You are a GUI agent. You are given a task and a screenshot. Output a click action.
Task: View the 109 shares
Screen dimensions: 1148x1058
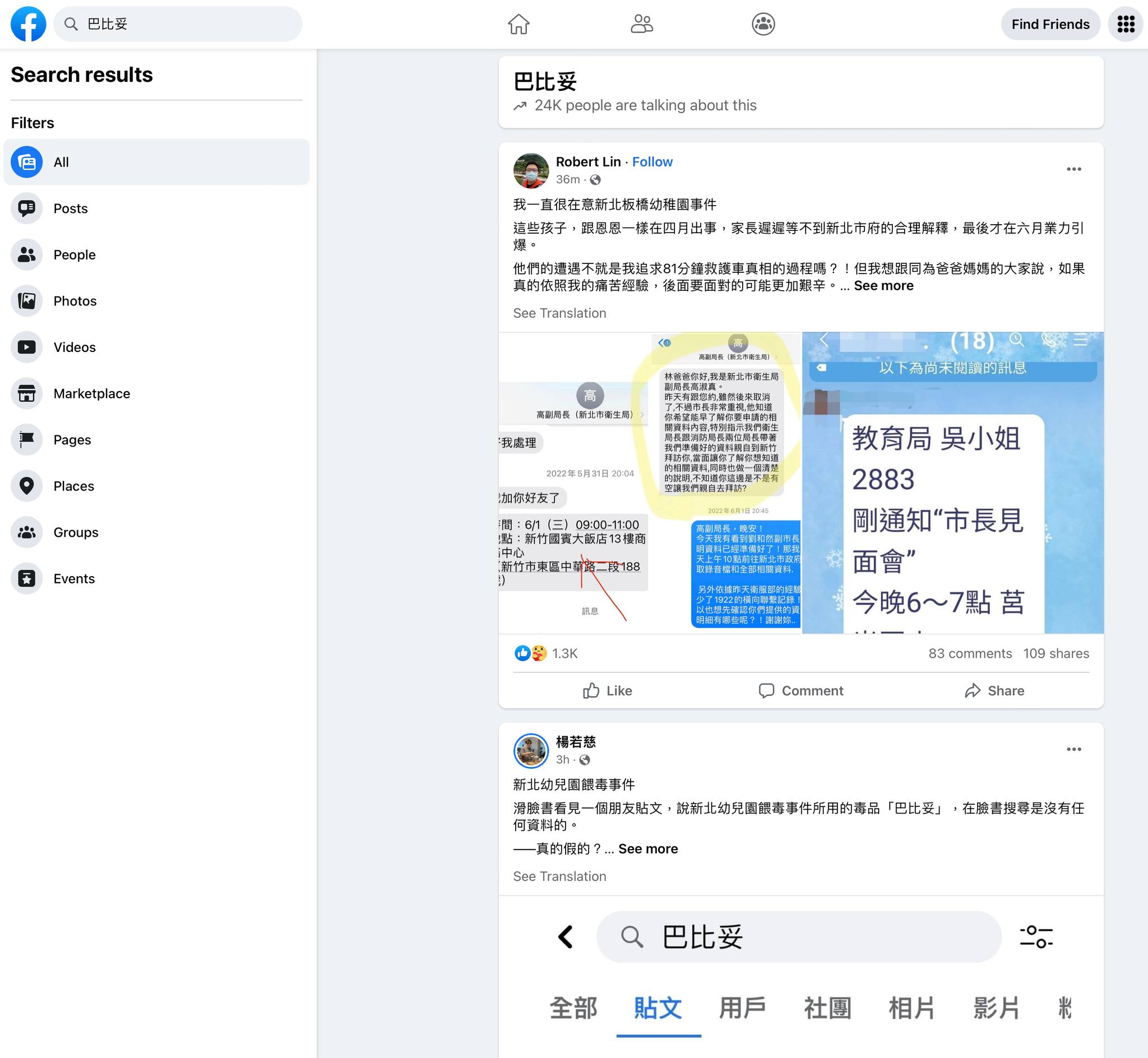[1056, 653]
